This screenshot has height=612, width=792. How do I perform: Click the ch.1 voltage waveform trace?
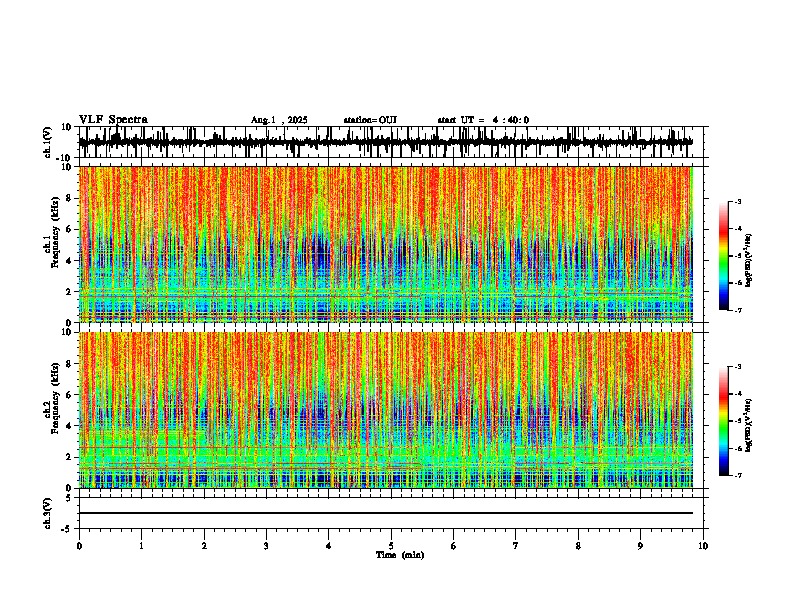pos(385,142)
